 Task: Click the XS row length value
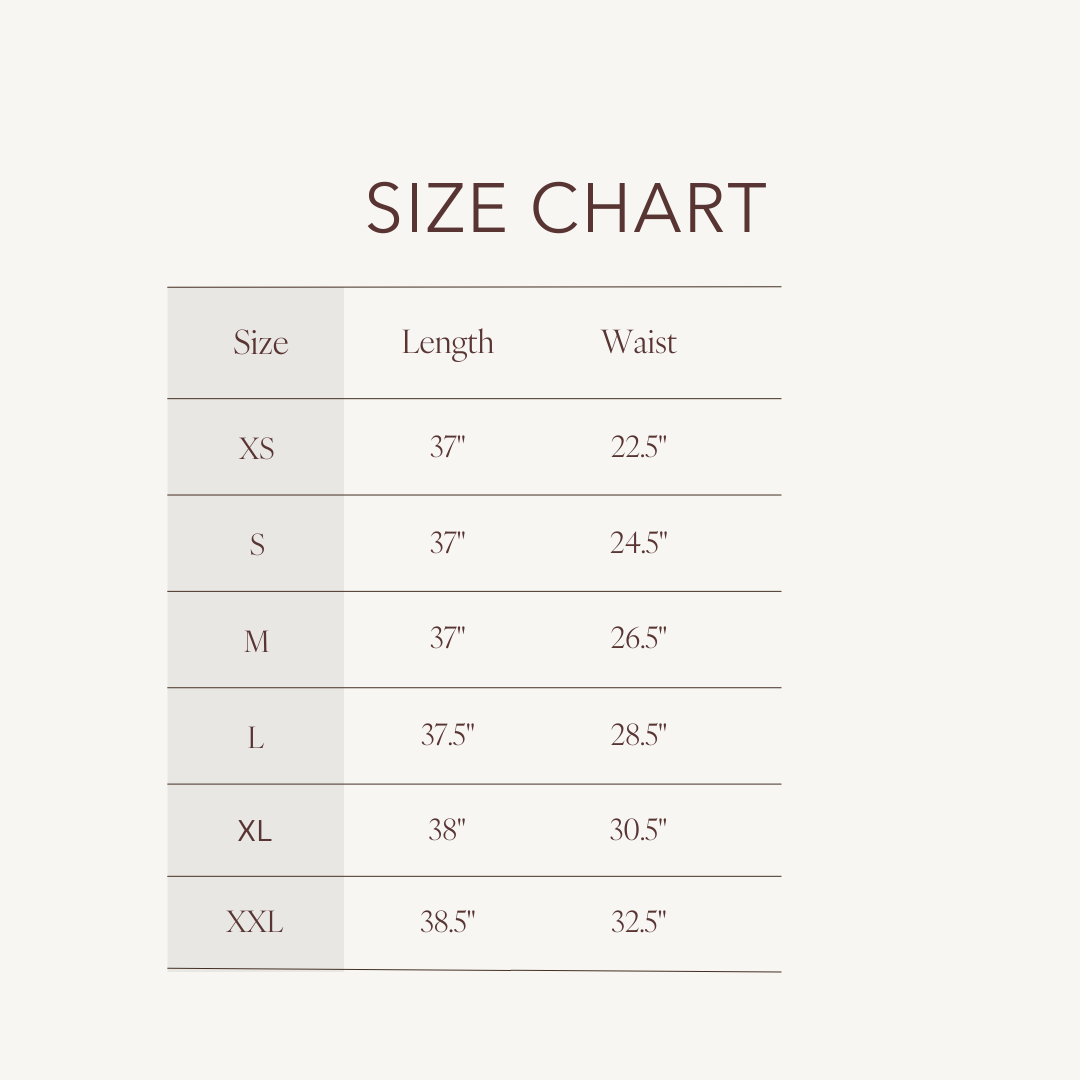pos(447,447)
